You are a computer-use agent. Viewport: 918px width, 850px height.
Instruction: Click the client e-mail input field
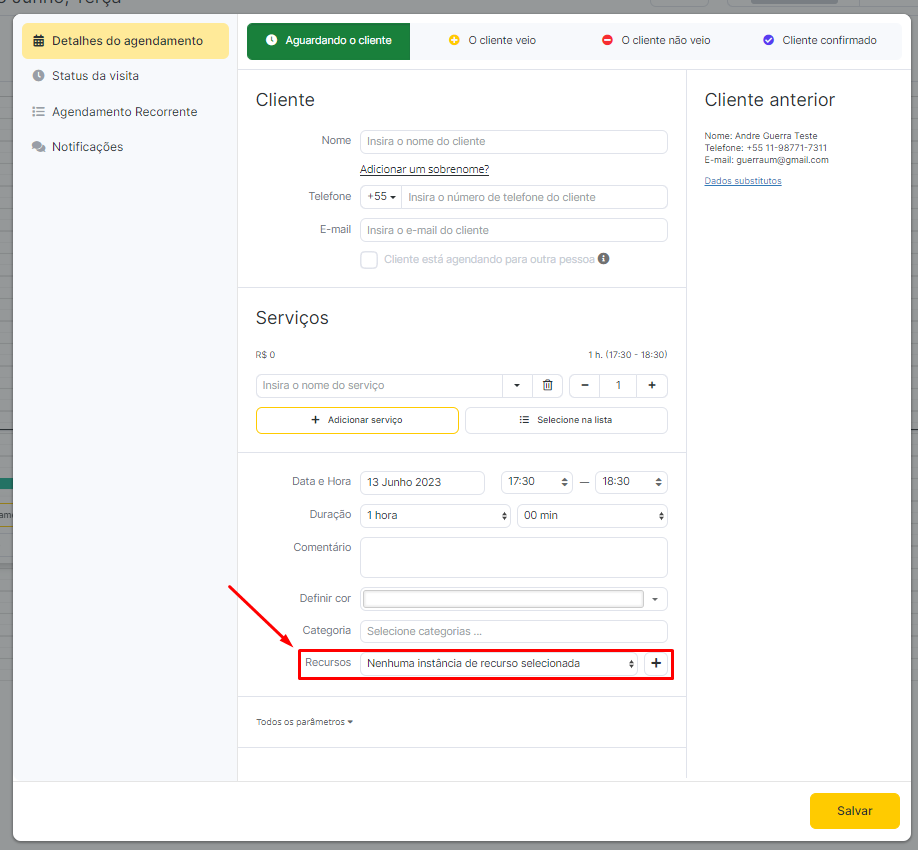[x=513, y=230]
